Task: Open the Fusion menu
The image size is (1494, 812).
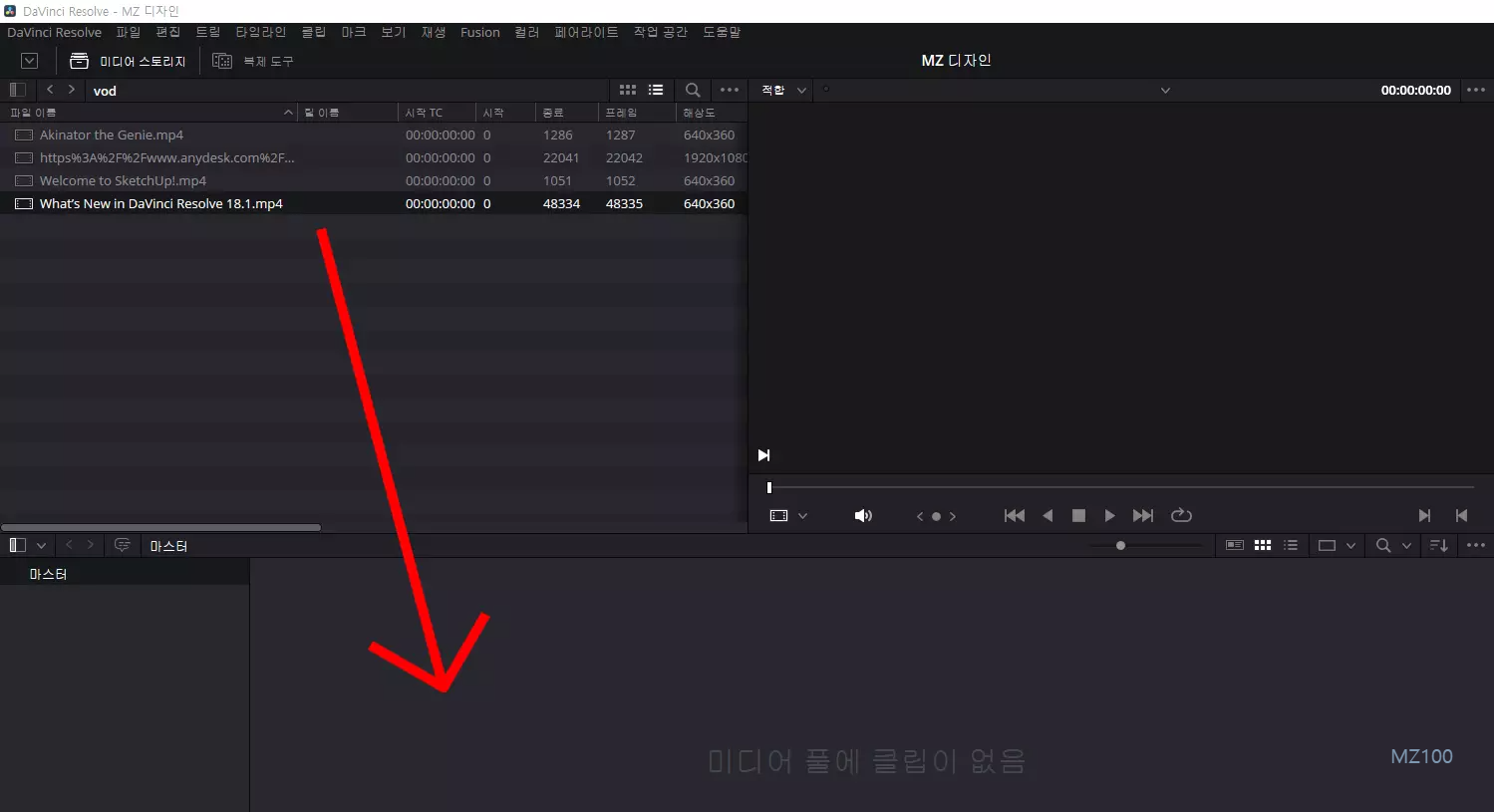Action: point(479,32)
